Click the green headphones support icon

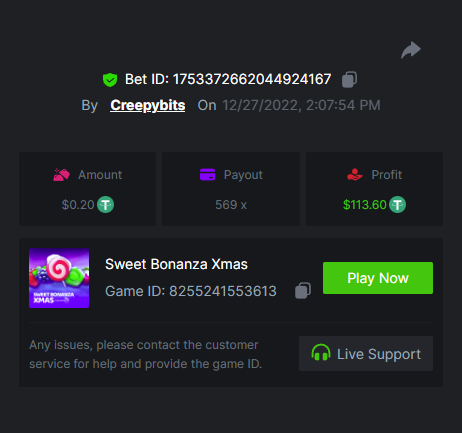pos(321,353)
